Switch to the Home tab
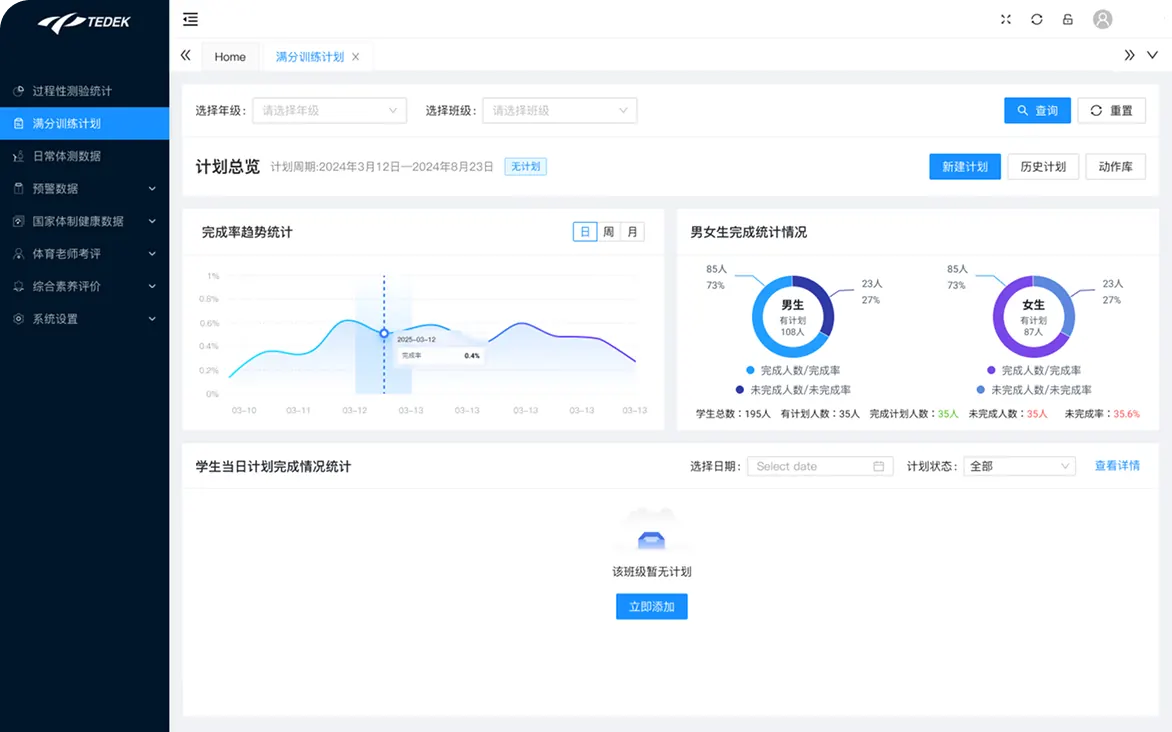1172x732 pixels. click(230, 57)
